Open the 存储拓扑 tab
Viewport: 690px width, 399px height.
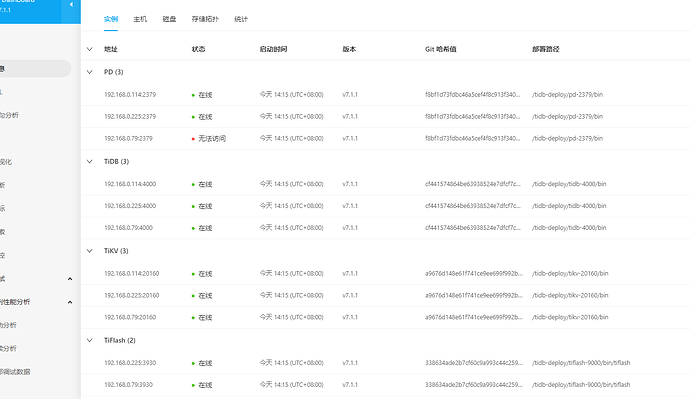click(205, 19)
